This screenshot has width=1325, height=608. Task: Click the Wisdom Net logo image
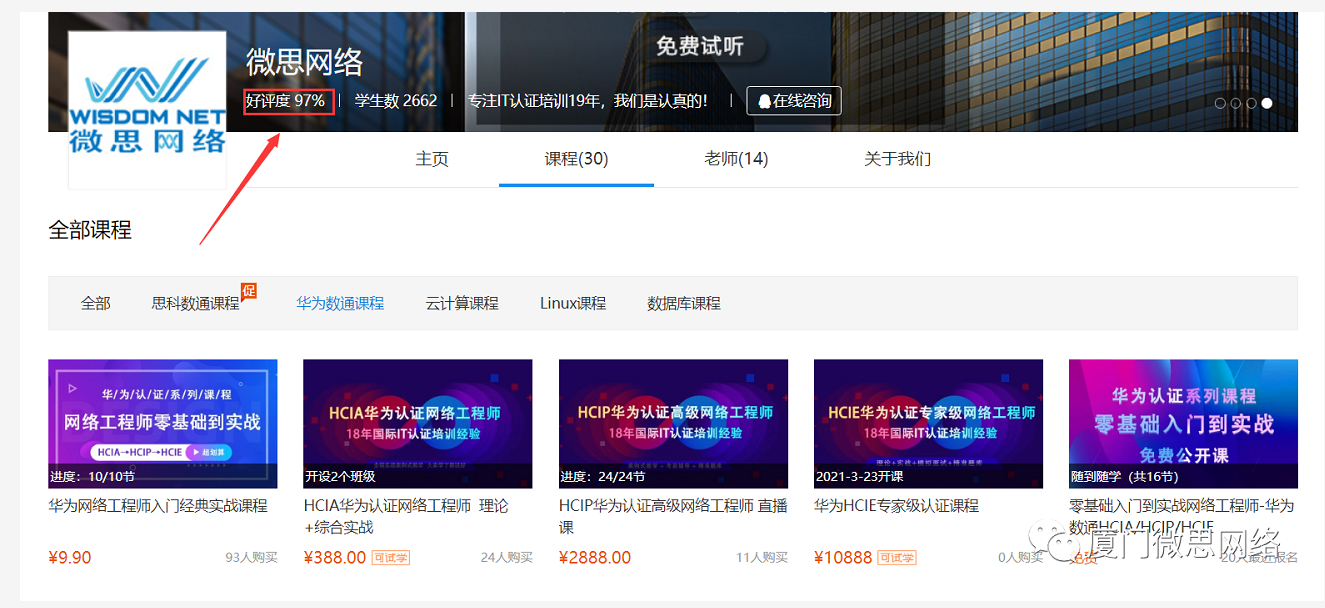(x=147, y=110)
